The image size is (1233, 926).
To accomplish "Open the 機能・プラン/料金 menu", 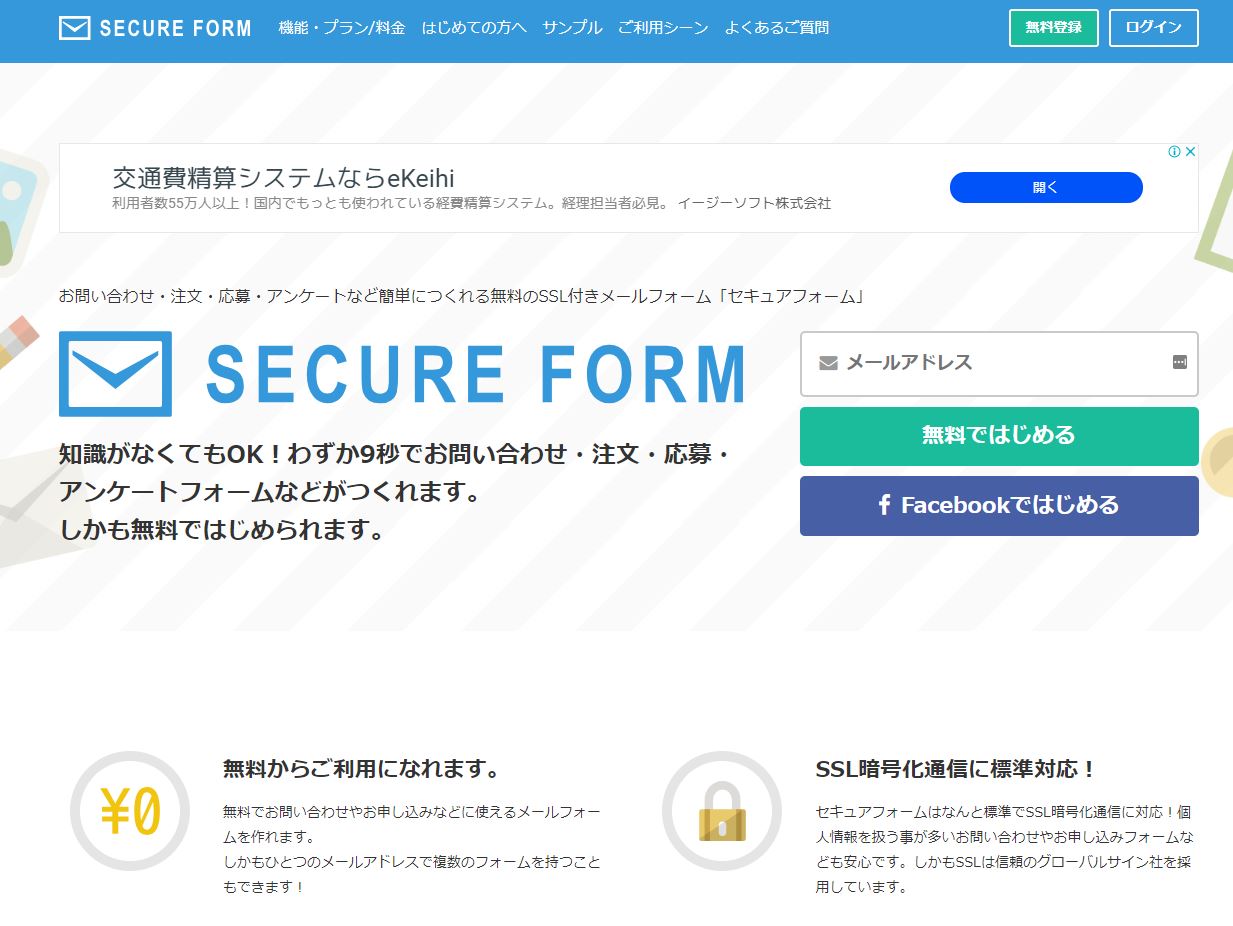I will (342, 28).
